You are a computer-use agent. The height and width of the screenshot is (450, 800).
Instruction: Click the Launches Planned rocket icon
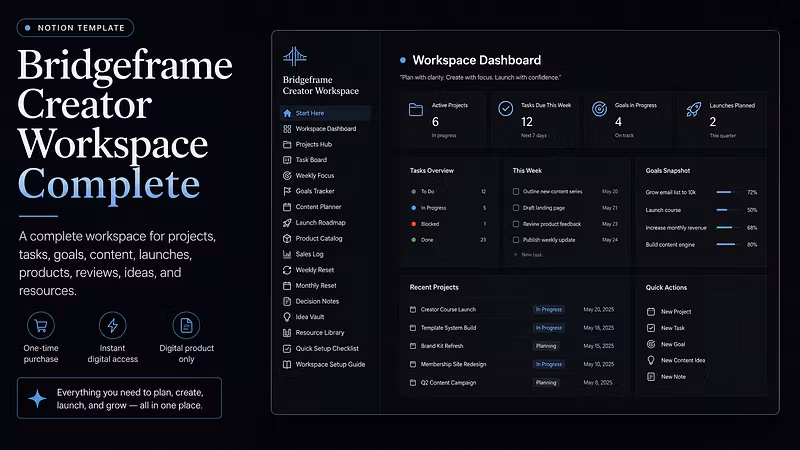click(693, 109)
